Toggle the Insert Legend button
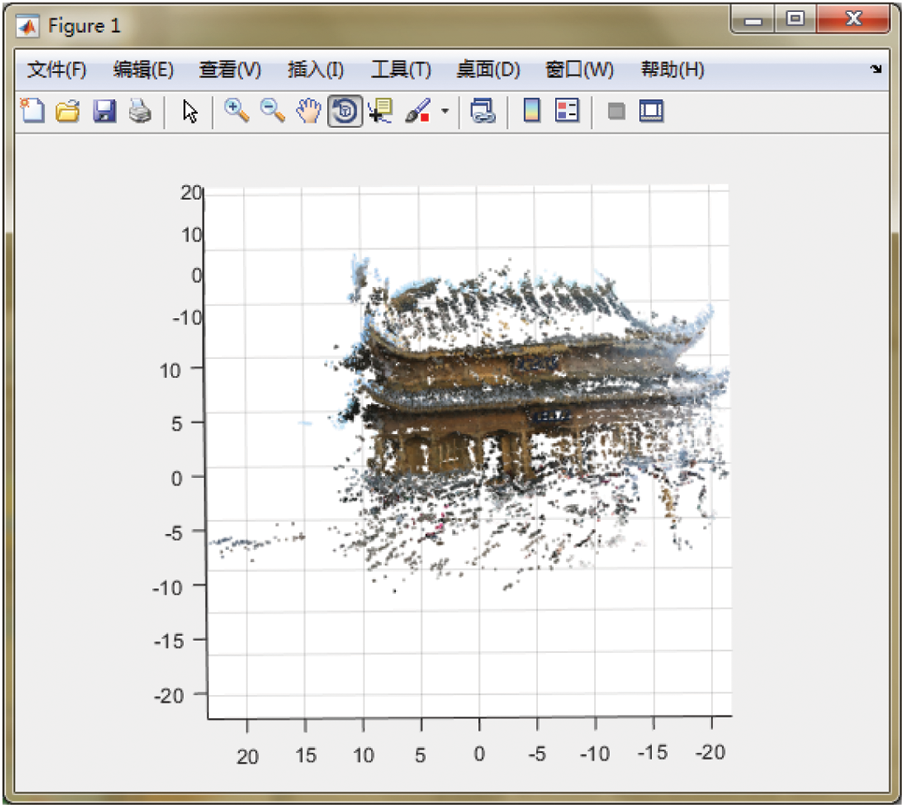The width and height of the screenshot is (905, 808). 567,111
